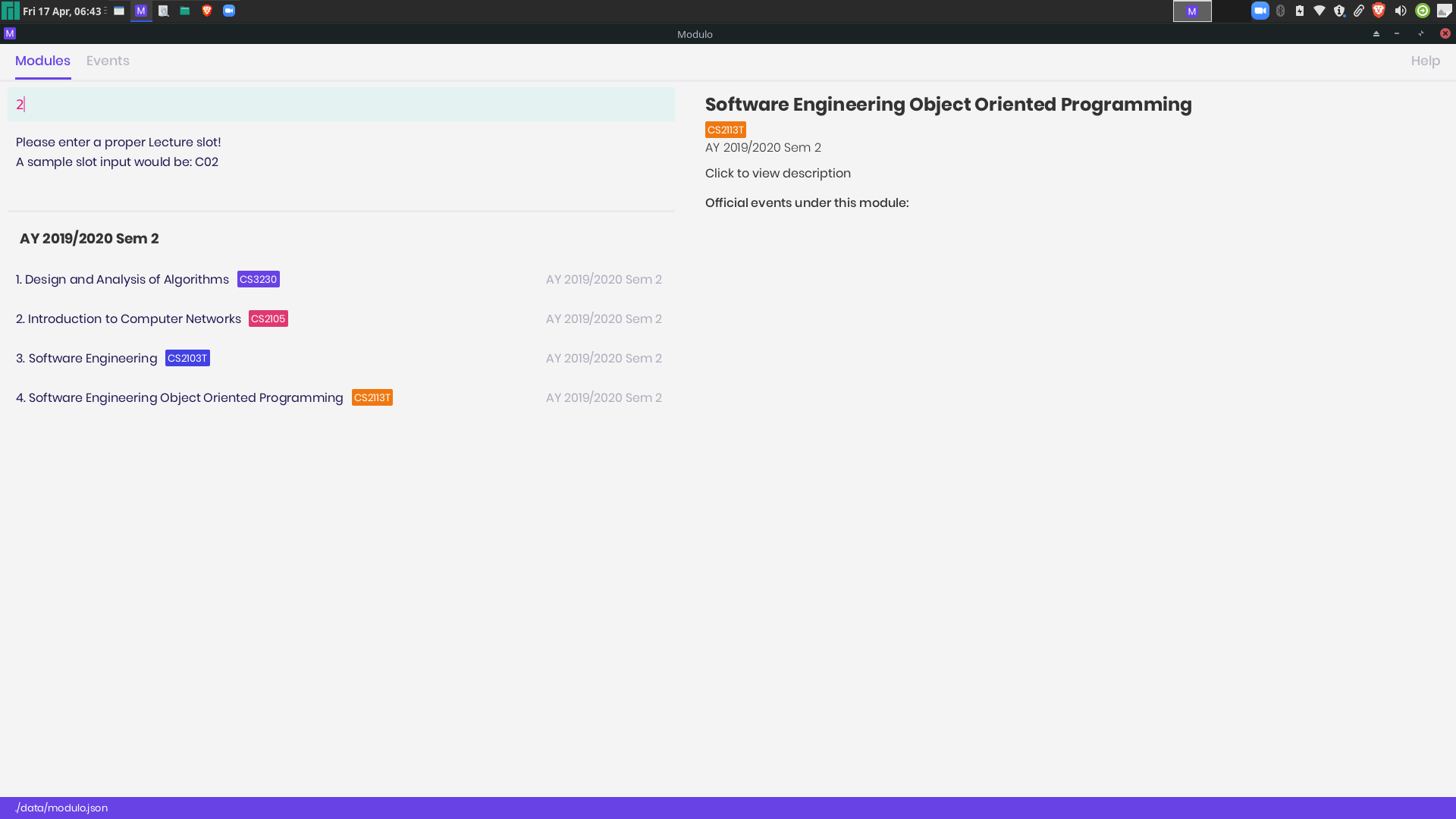Click the window shade triangle button in title bar

[x=1376, y=33]
